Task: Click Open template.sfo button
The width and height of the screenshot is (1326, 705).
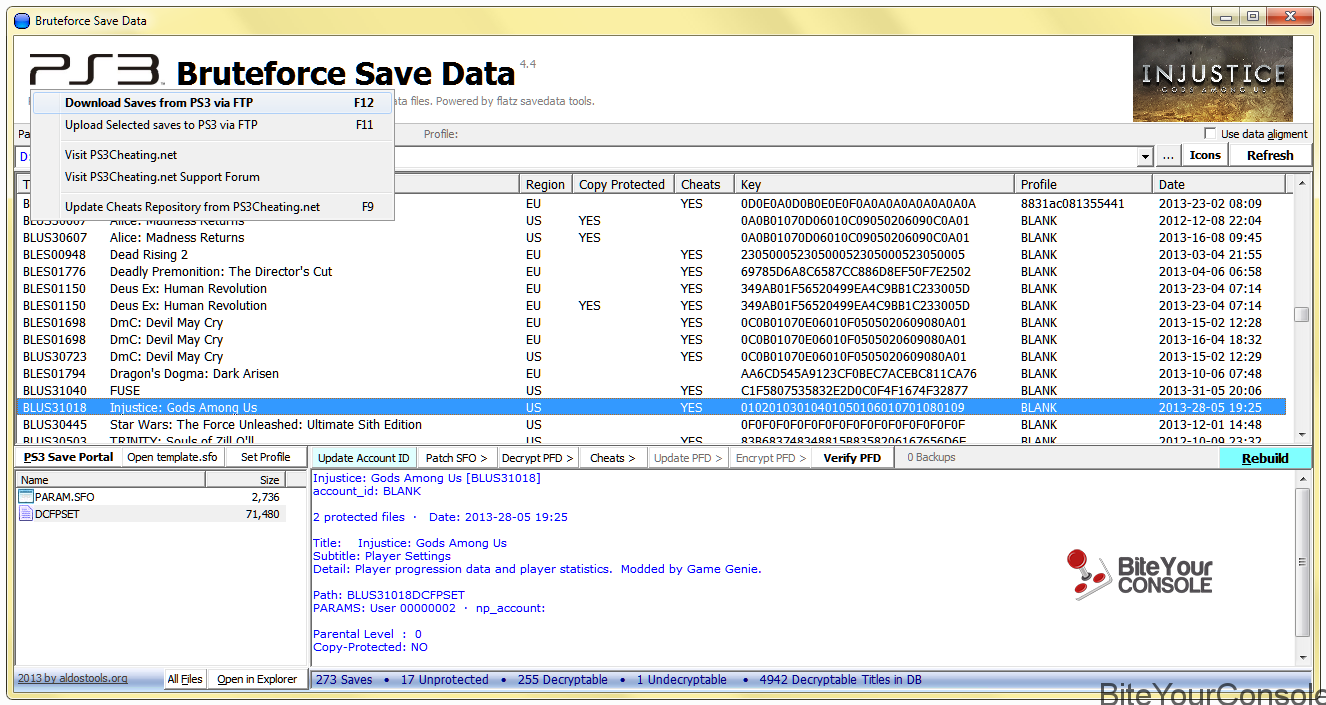Action: (x=173, y=458)
